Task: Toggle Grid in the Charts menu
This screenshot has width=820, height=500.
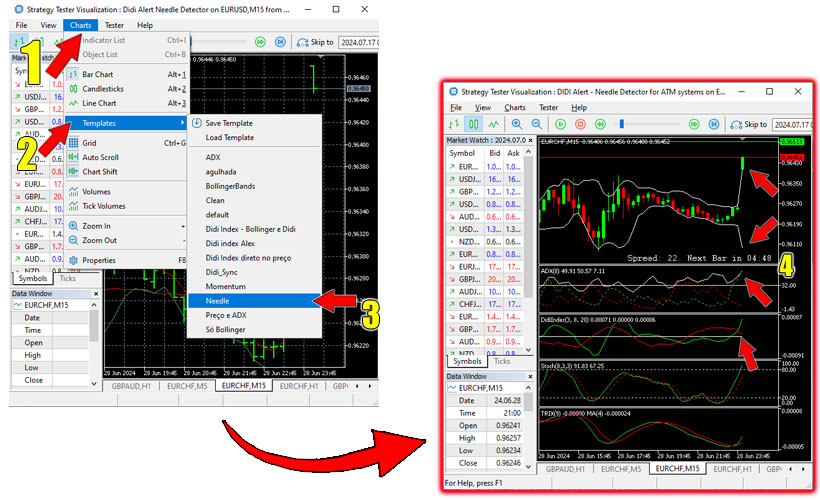Action: coord(126,143)
